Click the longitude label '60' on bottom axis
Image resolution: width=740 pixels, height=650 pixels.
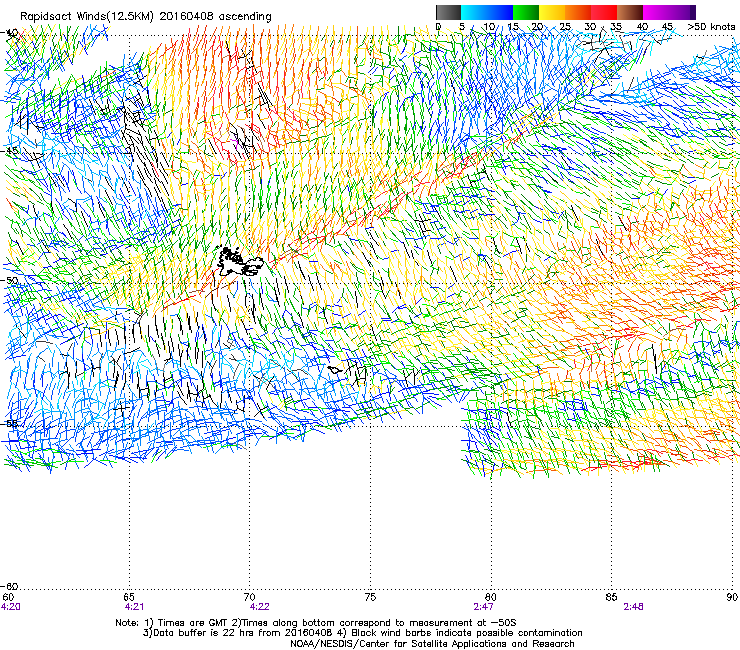click(x=8, y=597)
